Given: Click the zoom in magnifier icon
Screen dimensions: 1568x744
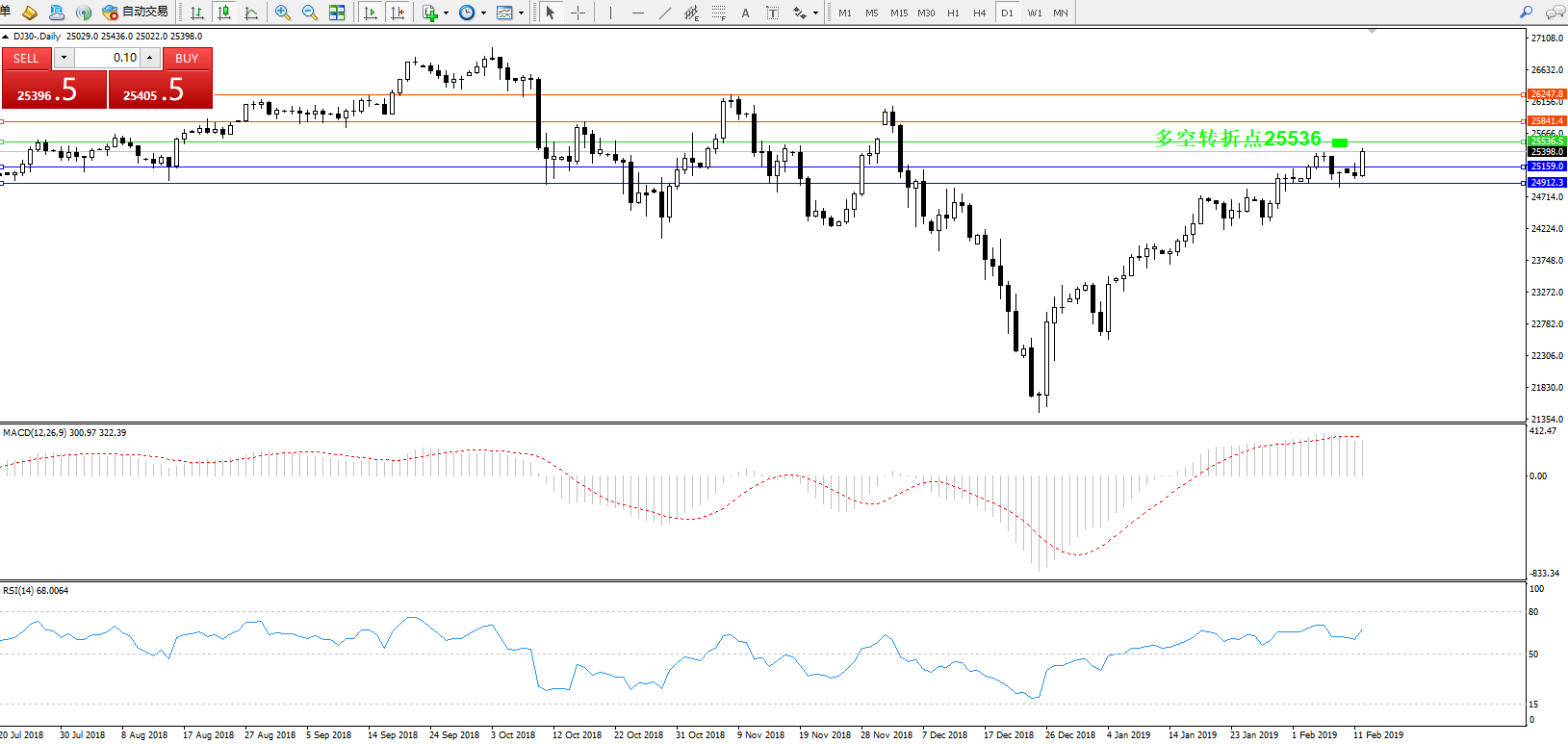Looking at the screenshot, I should pos(283,13).
